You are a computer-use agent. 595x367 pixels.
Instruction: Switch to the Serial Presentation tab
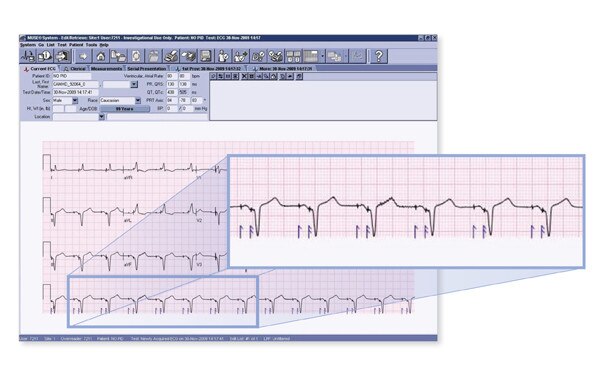coord(146,69)
